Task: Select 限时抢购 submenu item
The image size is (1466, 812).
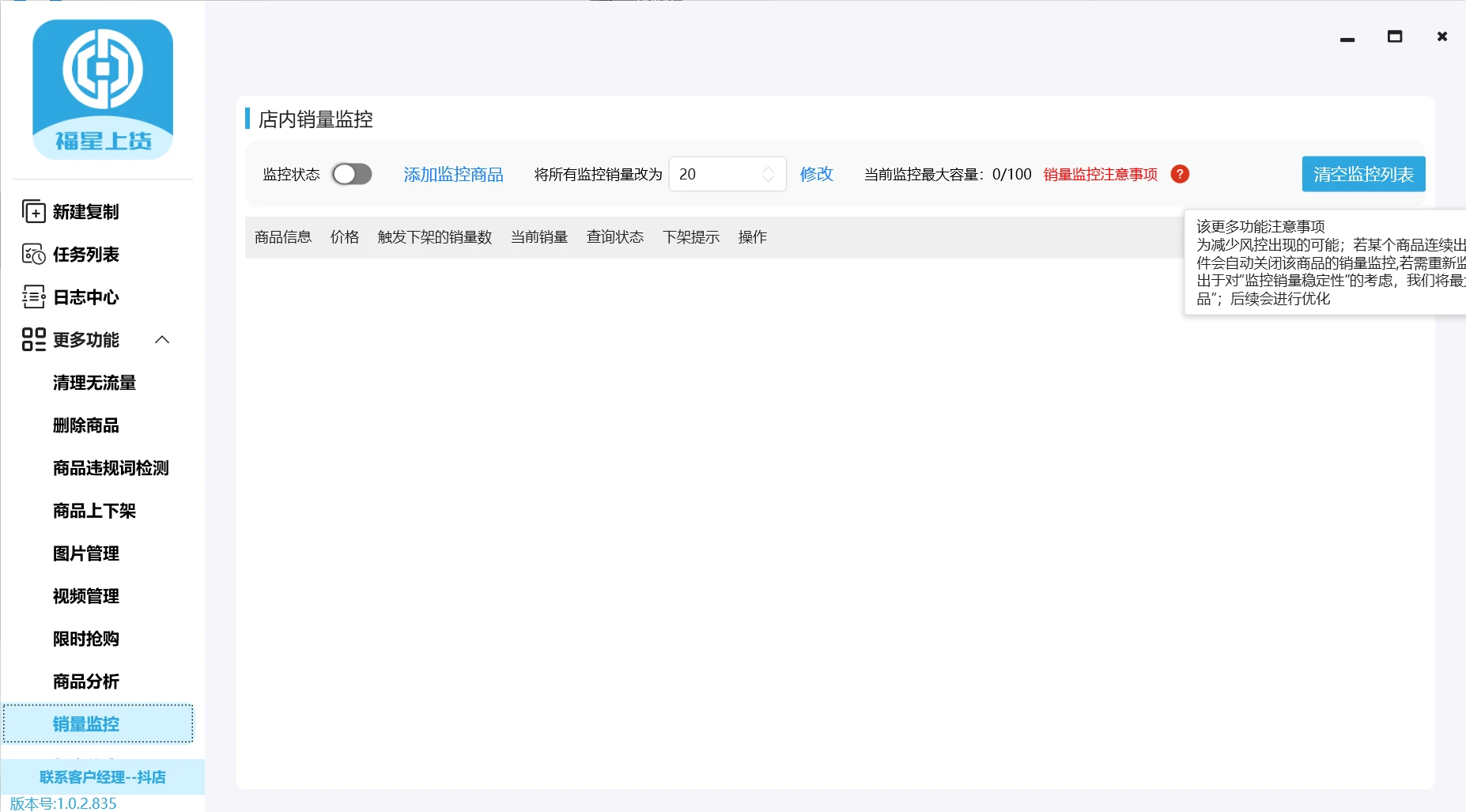Action: [x=86, y=639]
